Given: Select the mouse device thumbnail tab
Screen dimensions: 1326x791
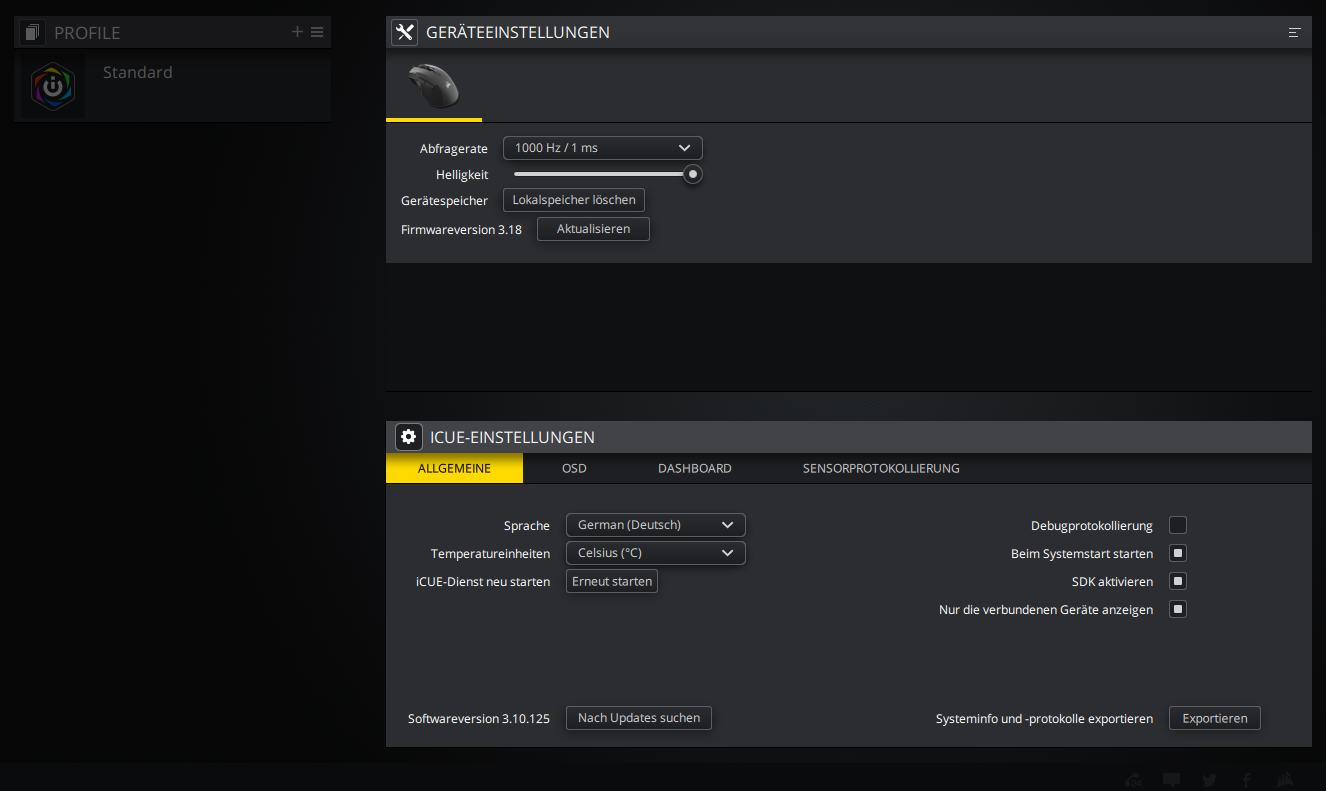Looking at the screenshot, I should (x=434, y=85).
